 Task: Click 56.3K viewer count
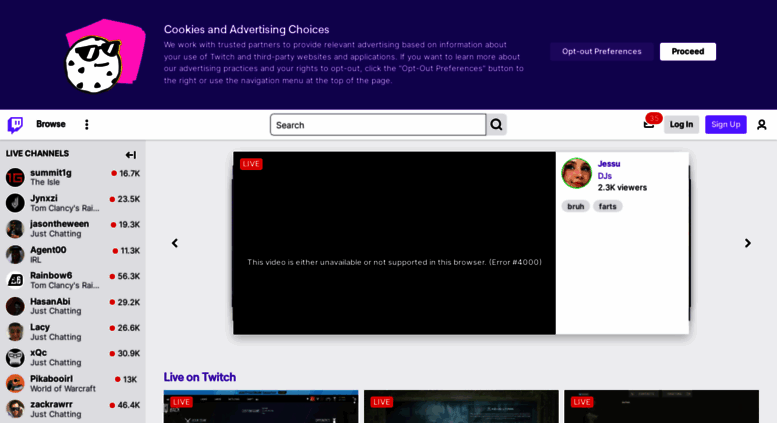pos(128,276)
